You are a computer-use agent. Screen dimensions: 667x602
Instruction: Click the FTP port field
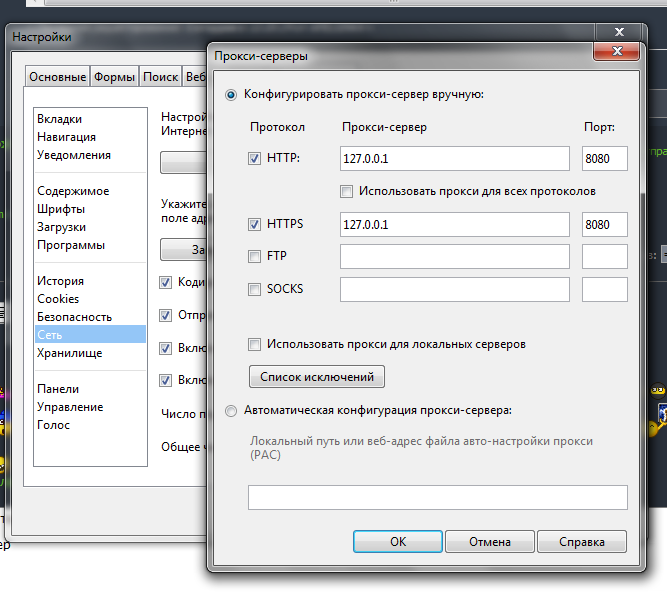coord(604,256)
